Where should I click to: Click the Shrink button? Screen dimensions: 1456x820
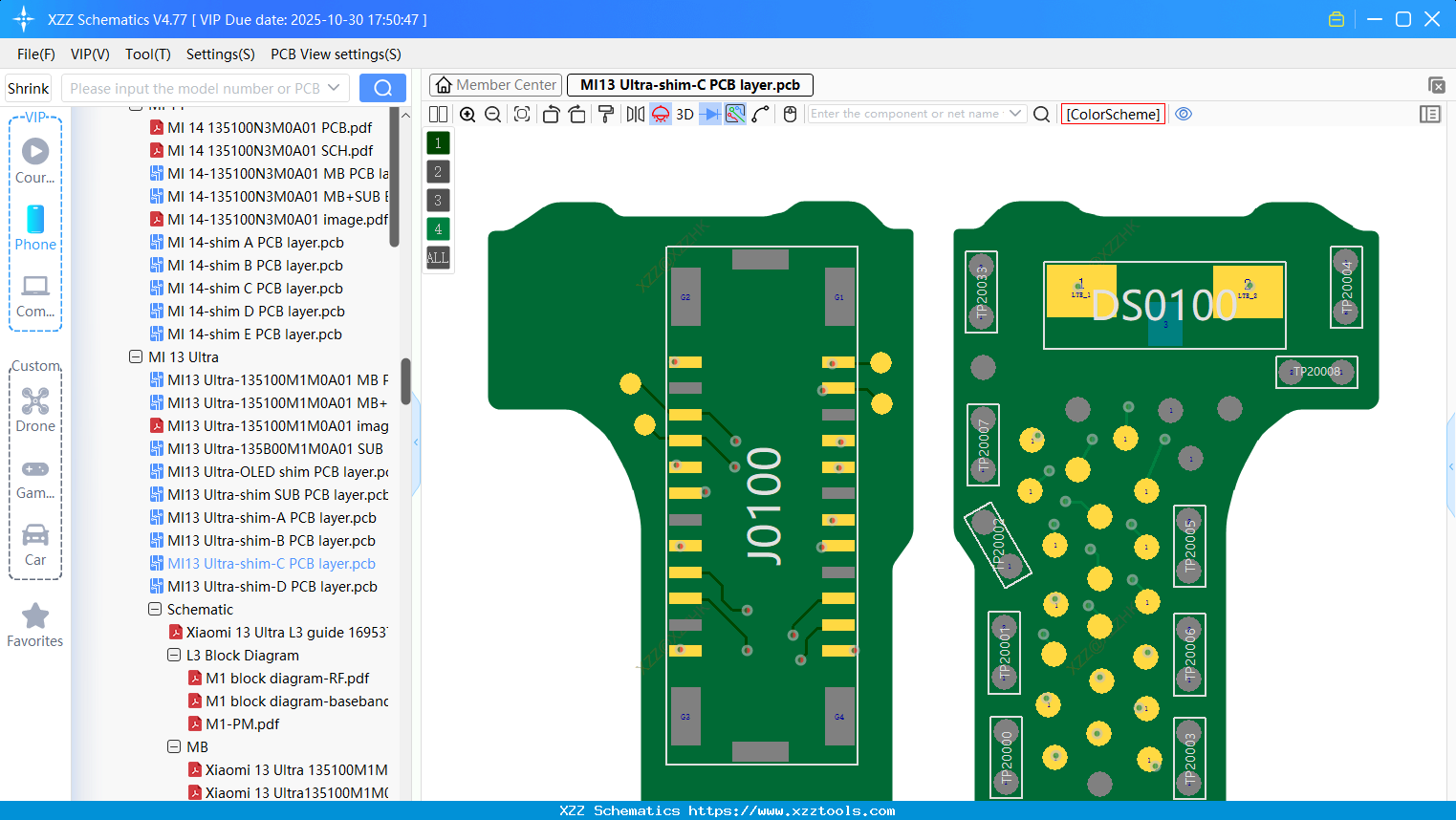pyautogui.click(x=28, y=88)
